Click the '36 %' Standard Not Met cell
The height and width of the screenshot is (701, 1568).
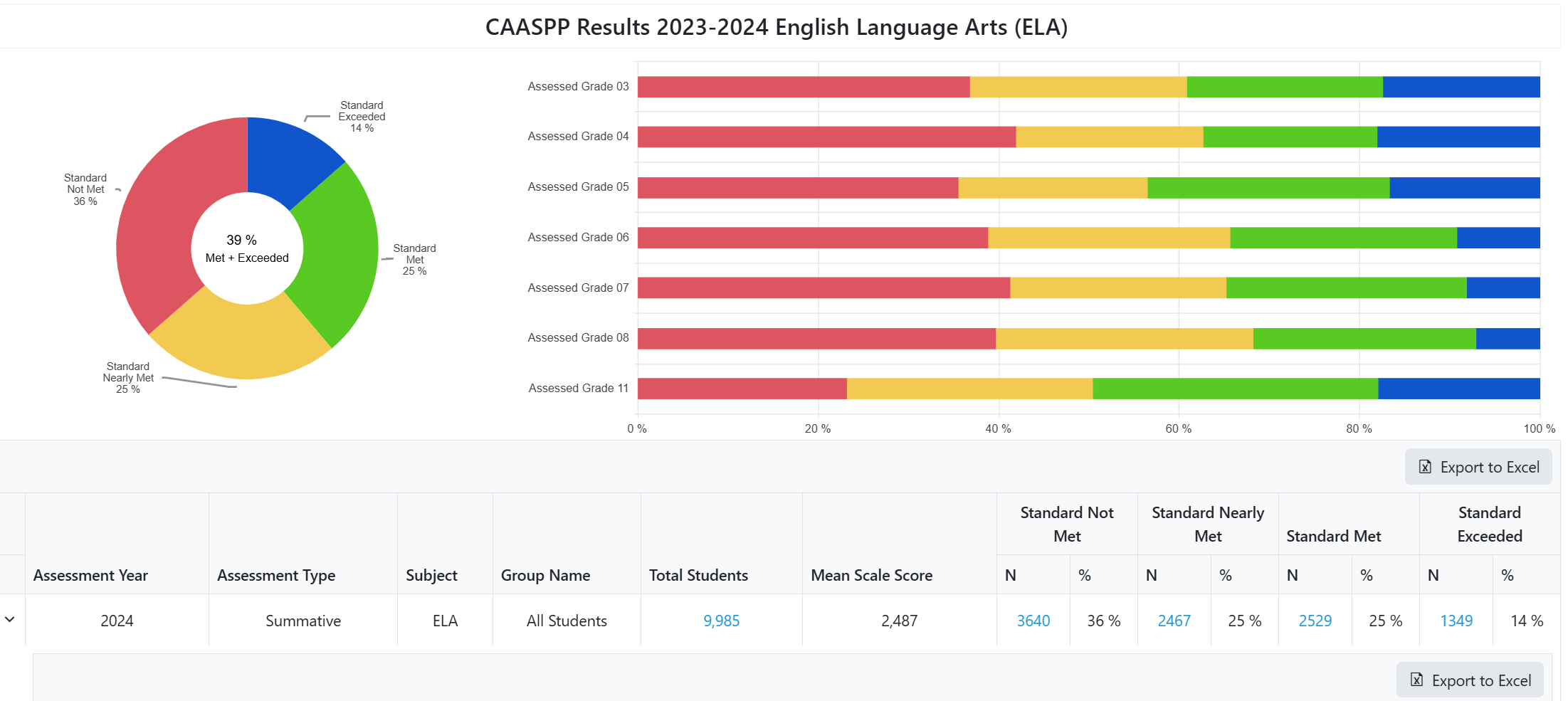pos(1103,621)
